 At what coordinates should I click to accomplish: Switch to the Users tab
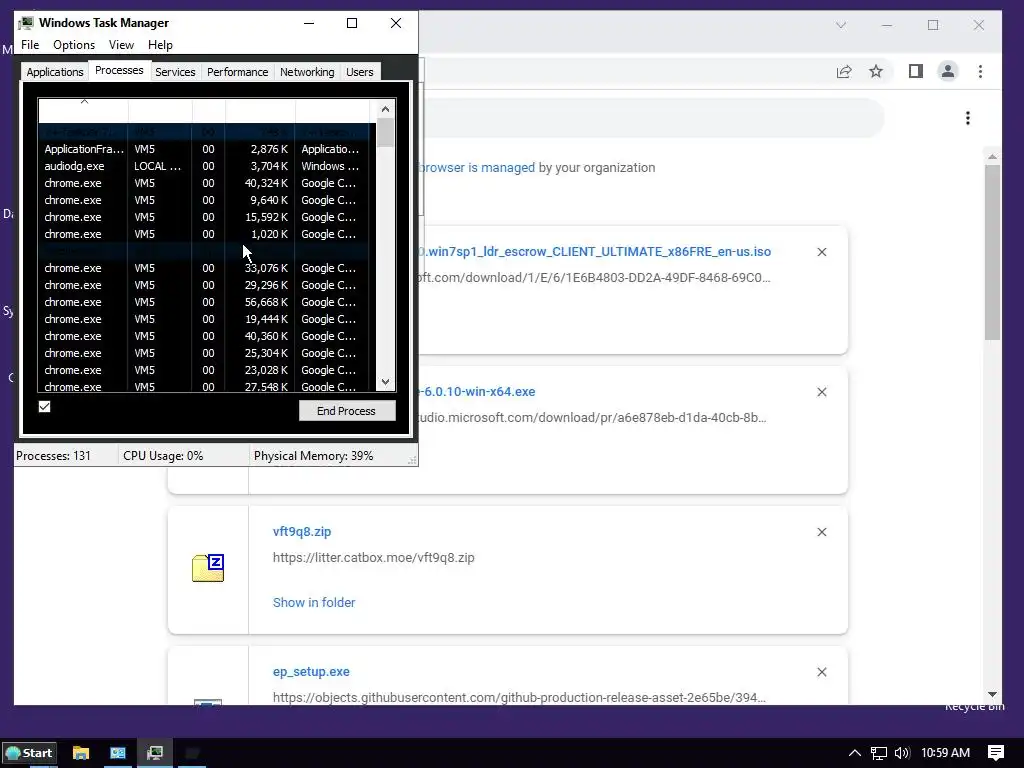[360, 72]
